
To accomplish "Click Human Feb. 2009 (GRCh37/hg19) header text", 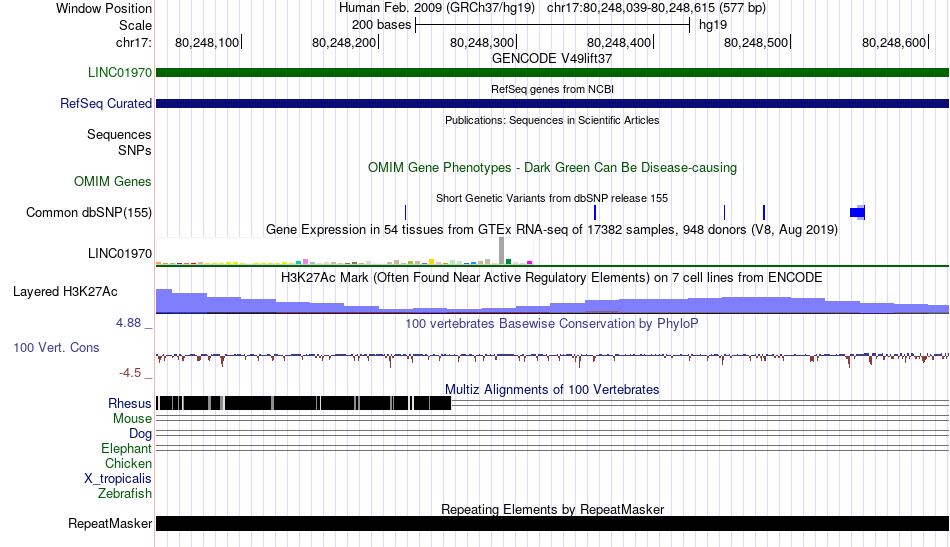I will [x=437, y=8].
